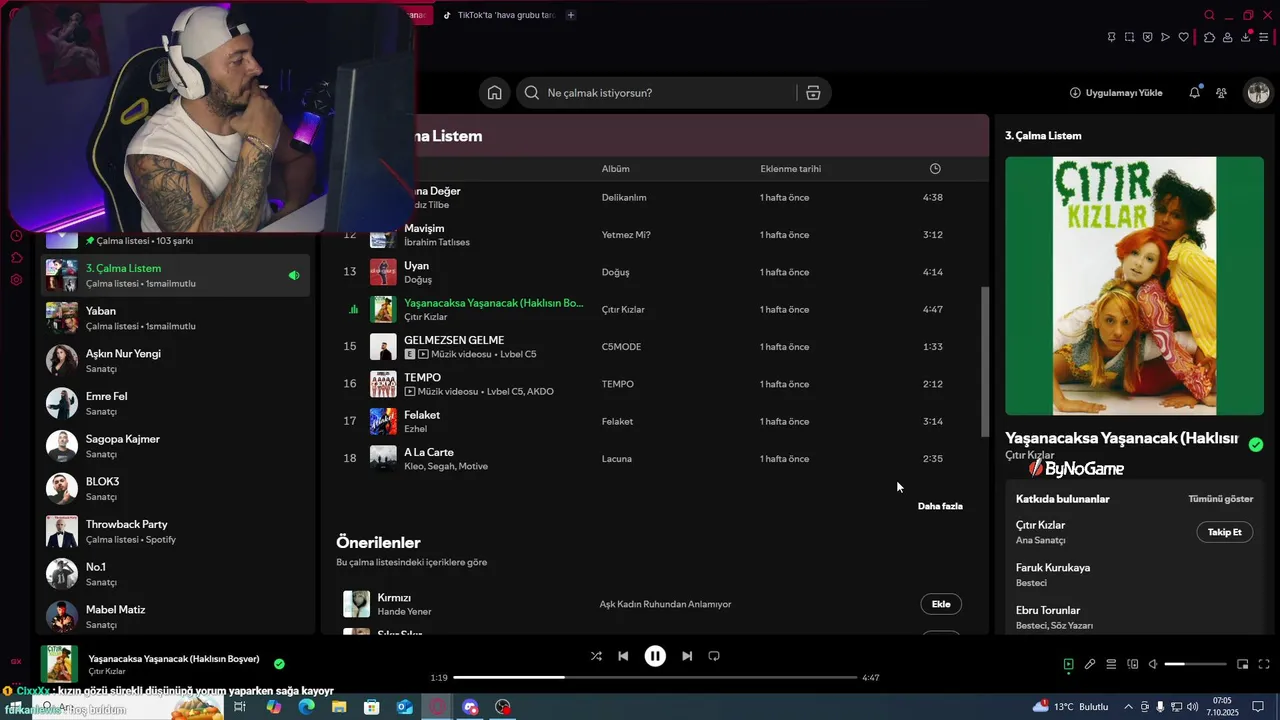Open the Opera ad blocker shield icon
The image size is (1280, 720).
[x=1147, y=37]
